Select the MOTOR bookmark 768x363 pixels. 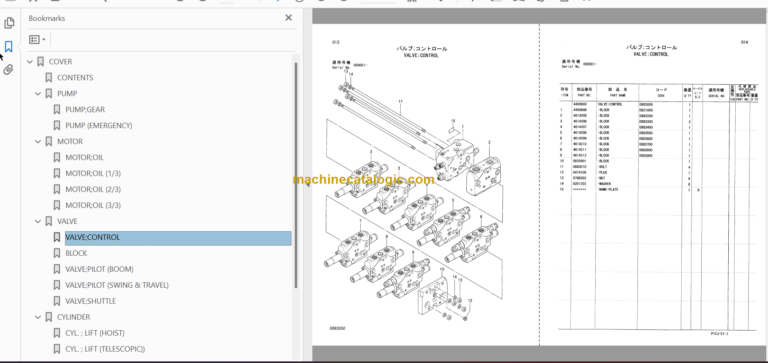click(x=70, y=142)
